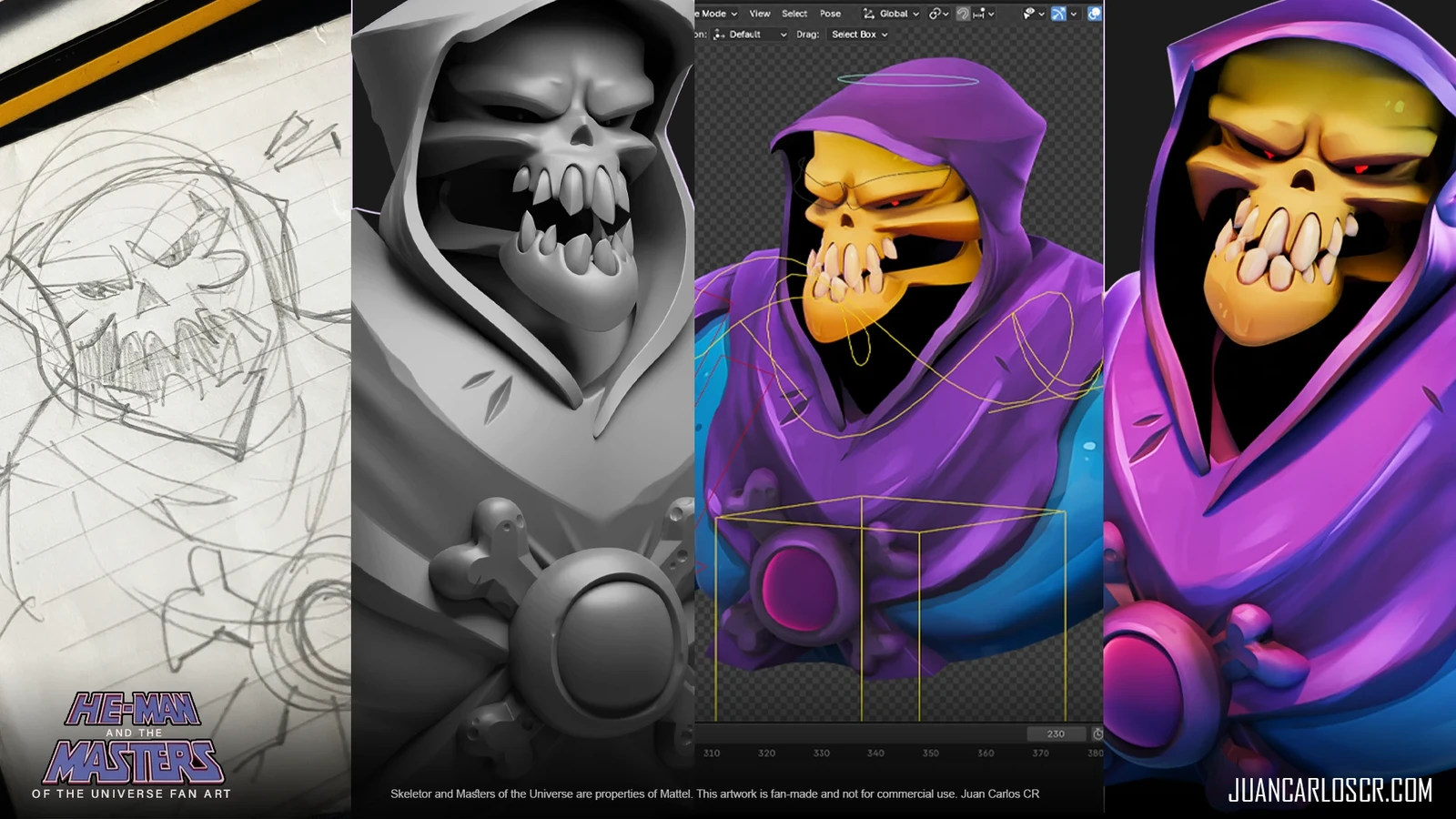Screen dimensions: 1456x819
Task: Open the Pose menu in Blender's header
Action: (x=830, y=14)
